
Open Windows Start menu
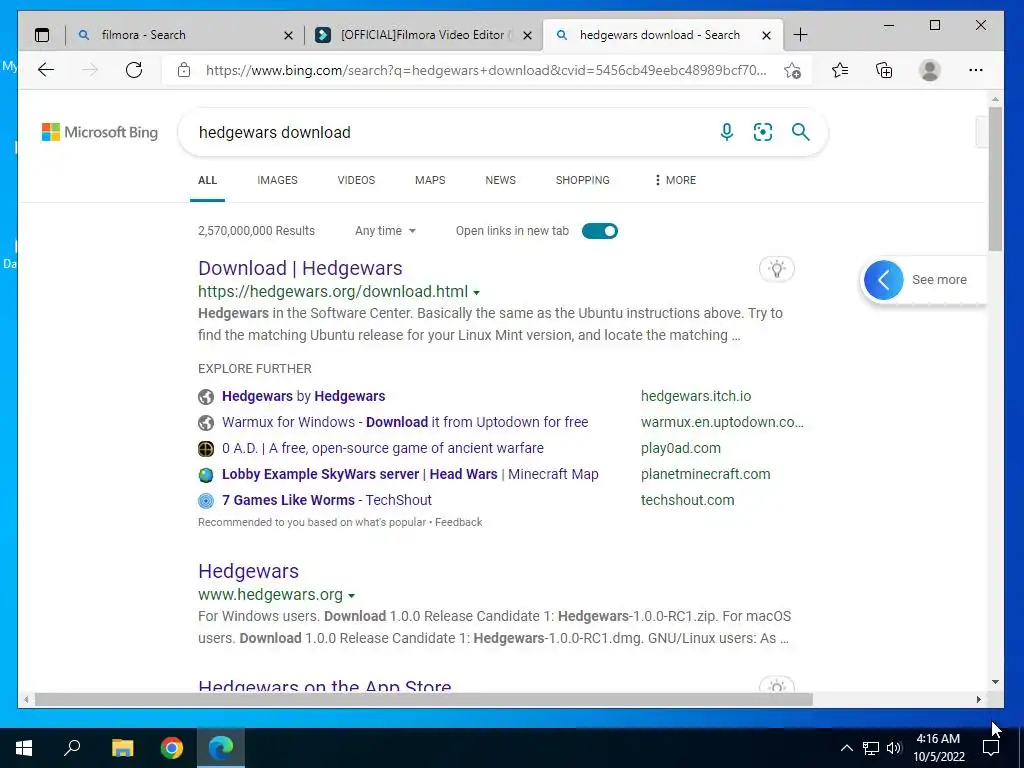point(24,748)
